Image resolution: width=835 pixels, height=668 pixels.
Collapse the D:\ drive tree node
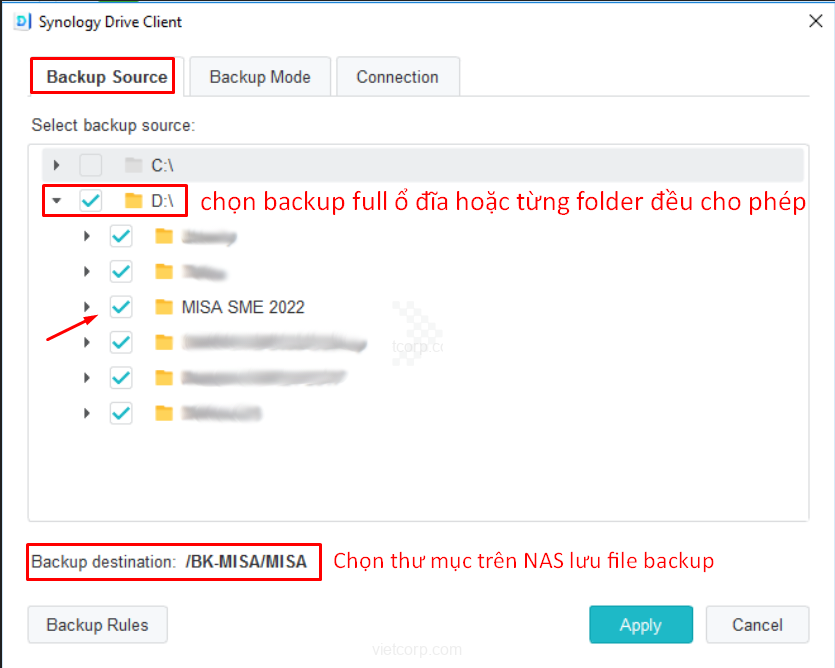56,201
